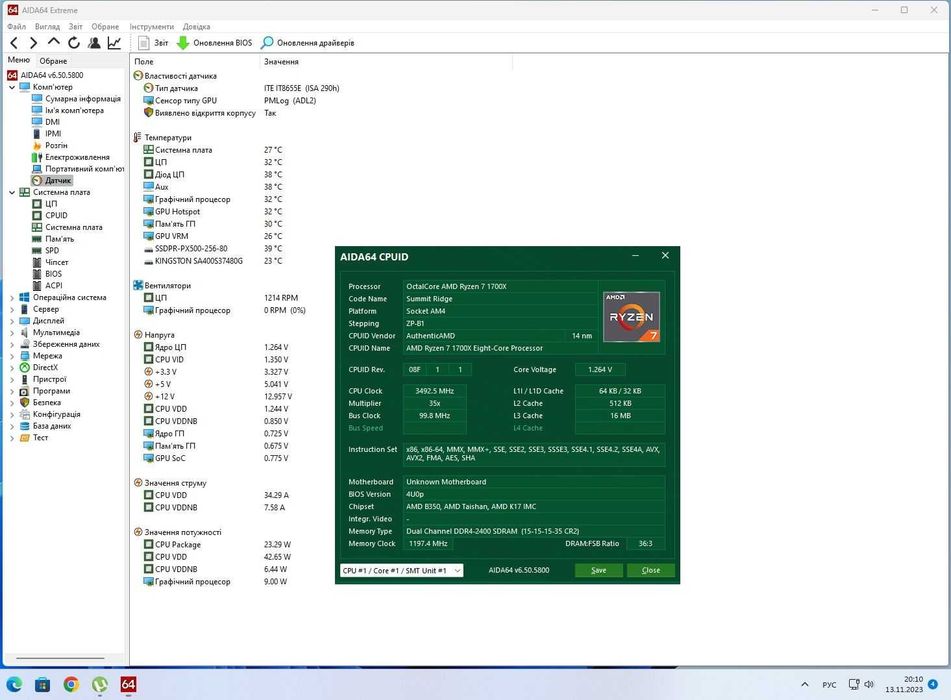Switch to the Обране sidebar tab

coord(53,61)
